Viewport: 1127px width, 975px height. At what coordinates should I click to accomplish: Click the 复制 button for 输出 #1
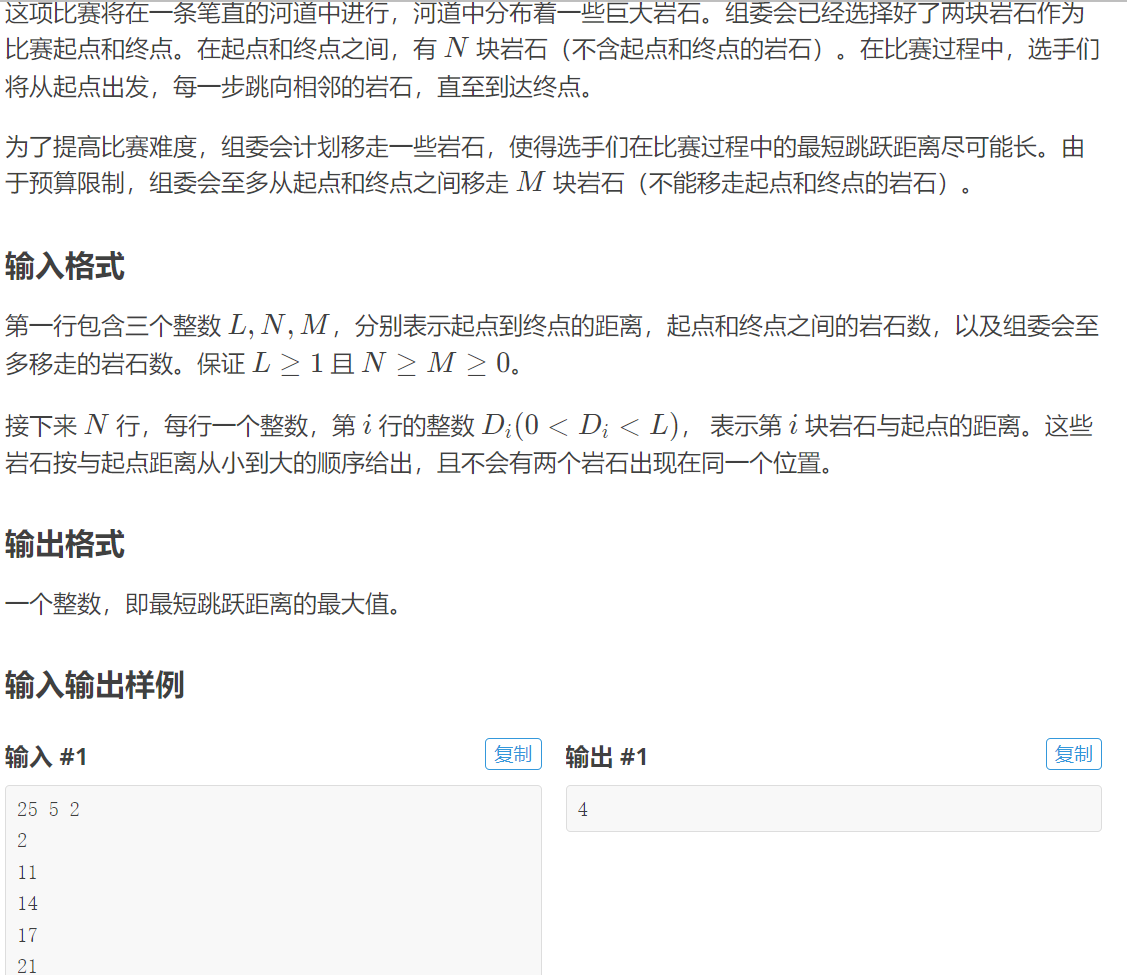point(1073,754)
